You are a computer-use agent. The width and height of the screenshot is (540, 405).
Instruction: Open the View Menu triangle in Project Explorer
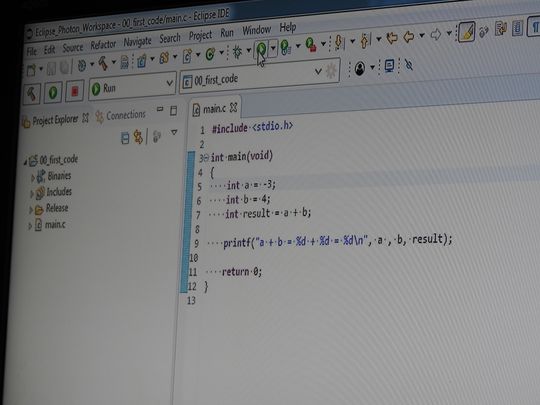point(174,132)
